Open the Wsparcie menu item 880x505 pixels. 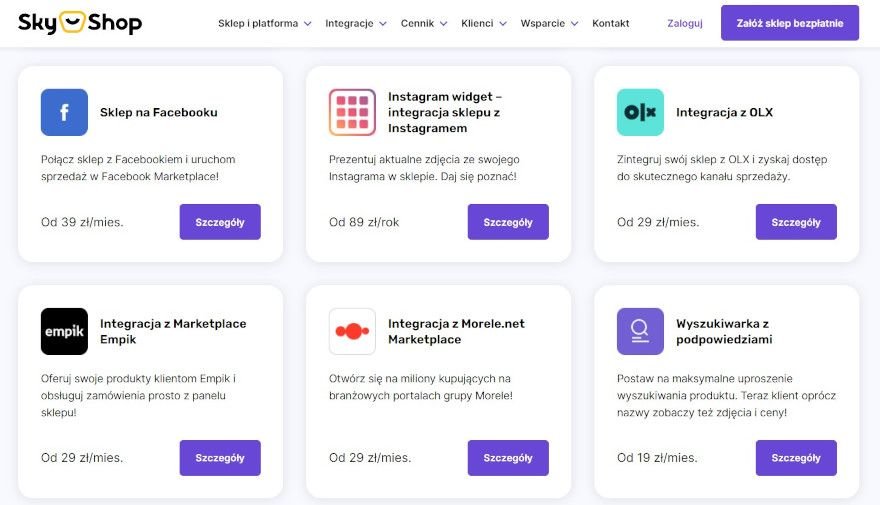point(543,23)
